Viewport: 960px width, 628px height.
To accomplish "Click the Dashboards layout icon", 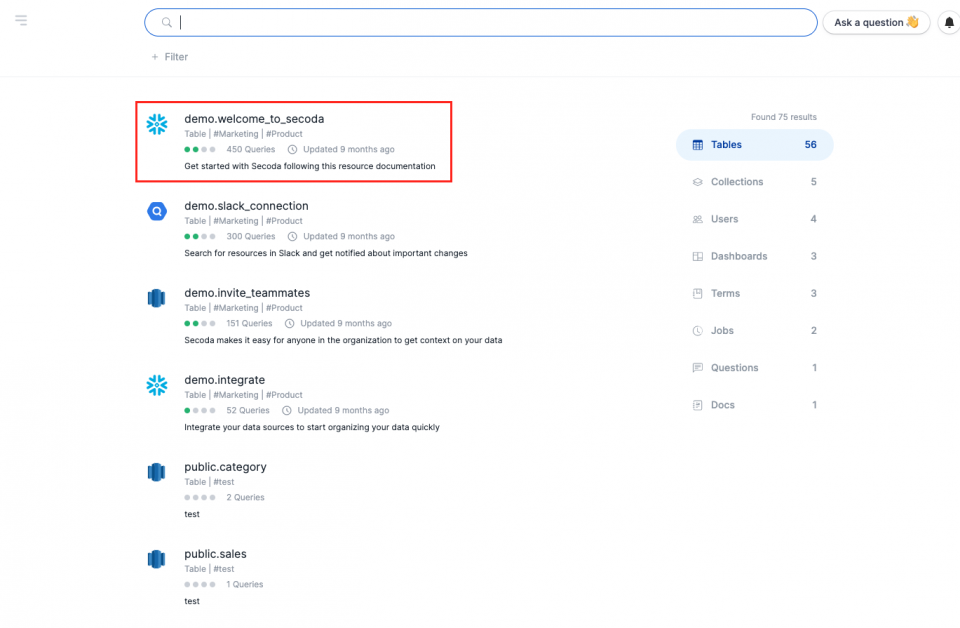I will 697,256.
